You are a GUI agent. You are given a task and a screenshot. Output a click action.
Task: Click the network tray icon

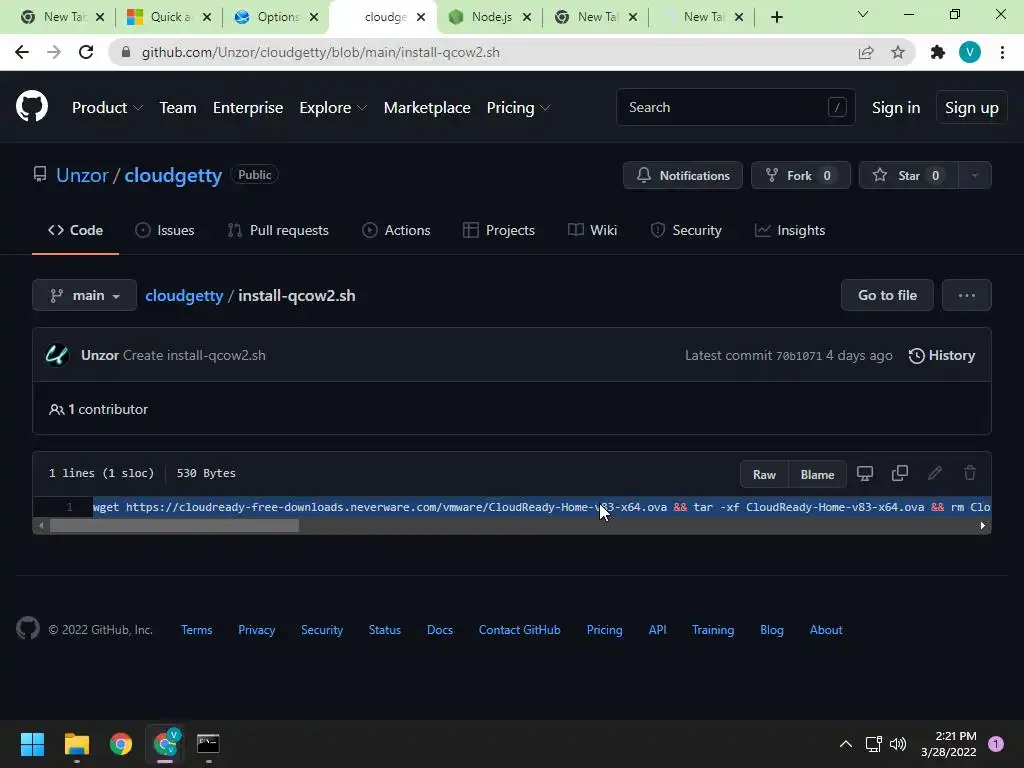coord(873,744)
